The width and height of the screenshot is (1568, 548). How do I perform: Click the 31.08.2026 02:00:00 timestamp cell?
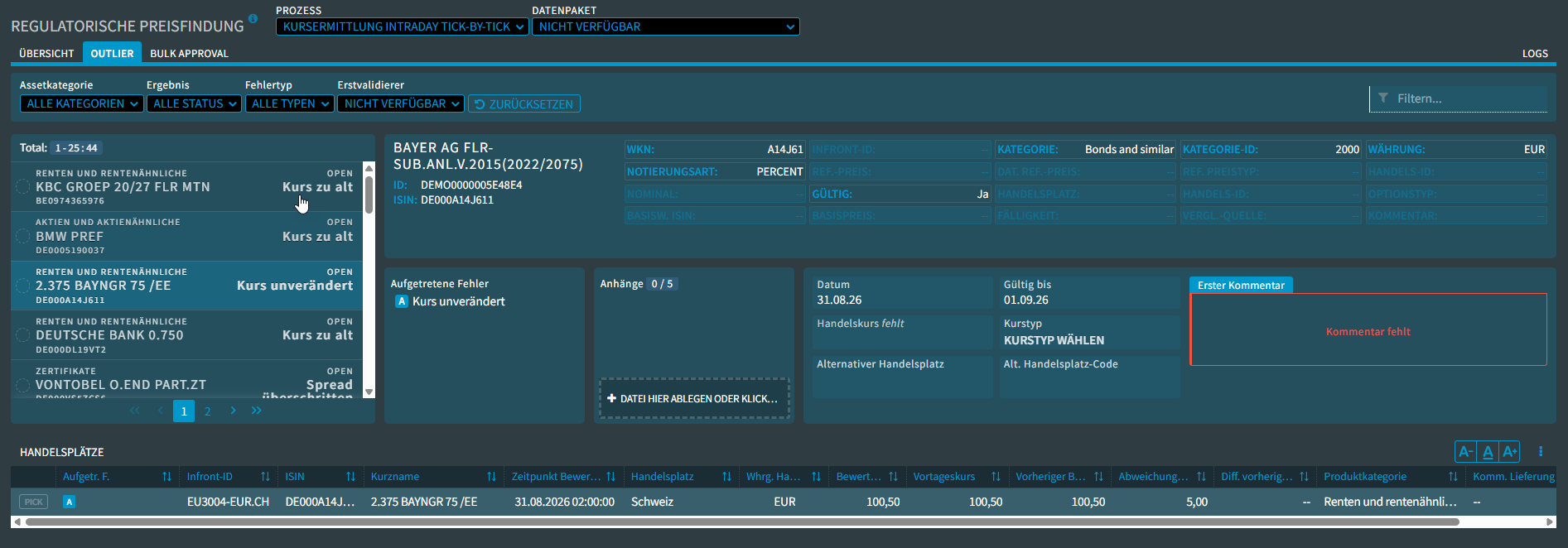pos(564,502)
